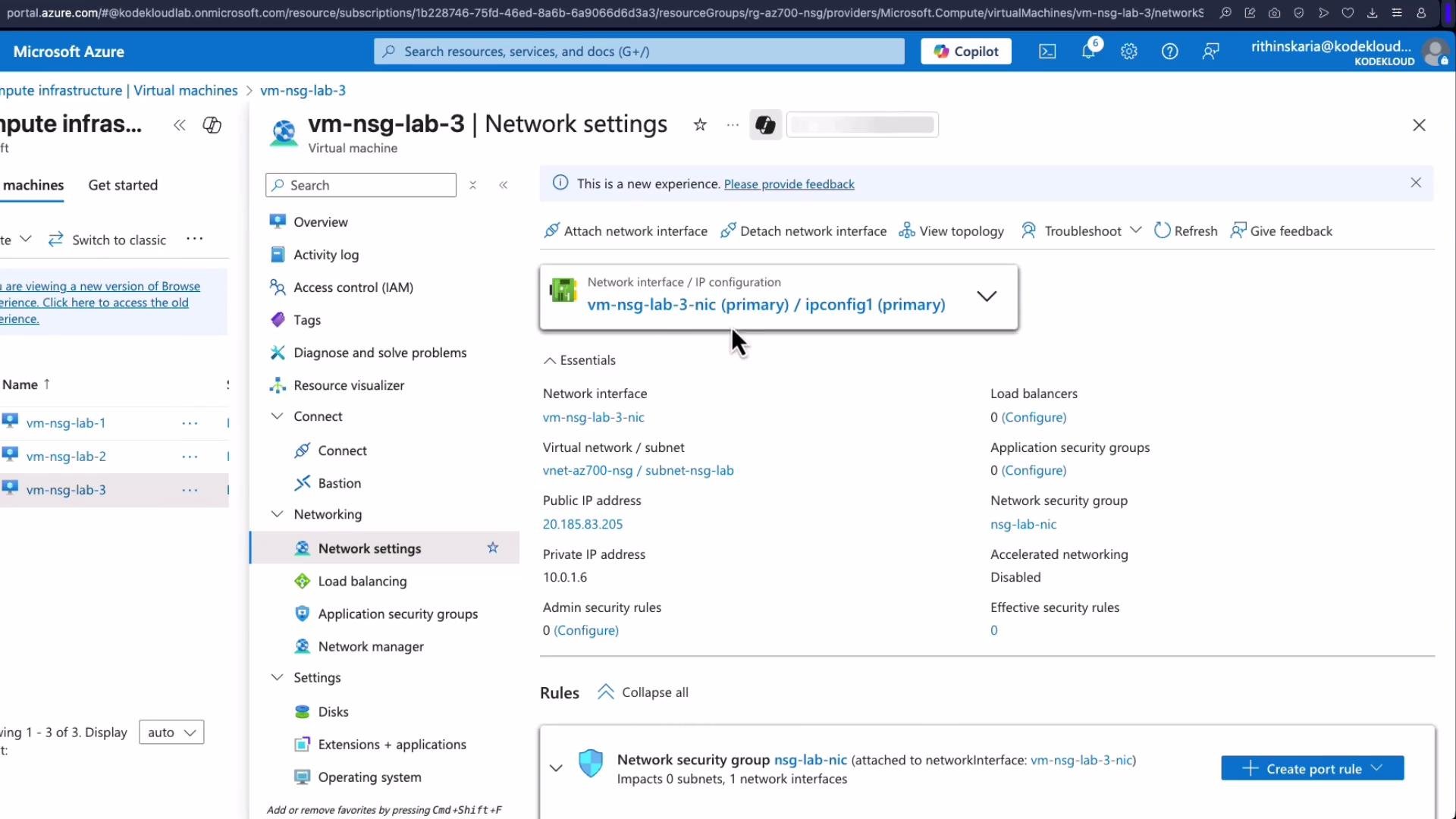This screenshot has width=1456, height=819.
Task: Open the notifications bell
Action: 1089,51
